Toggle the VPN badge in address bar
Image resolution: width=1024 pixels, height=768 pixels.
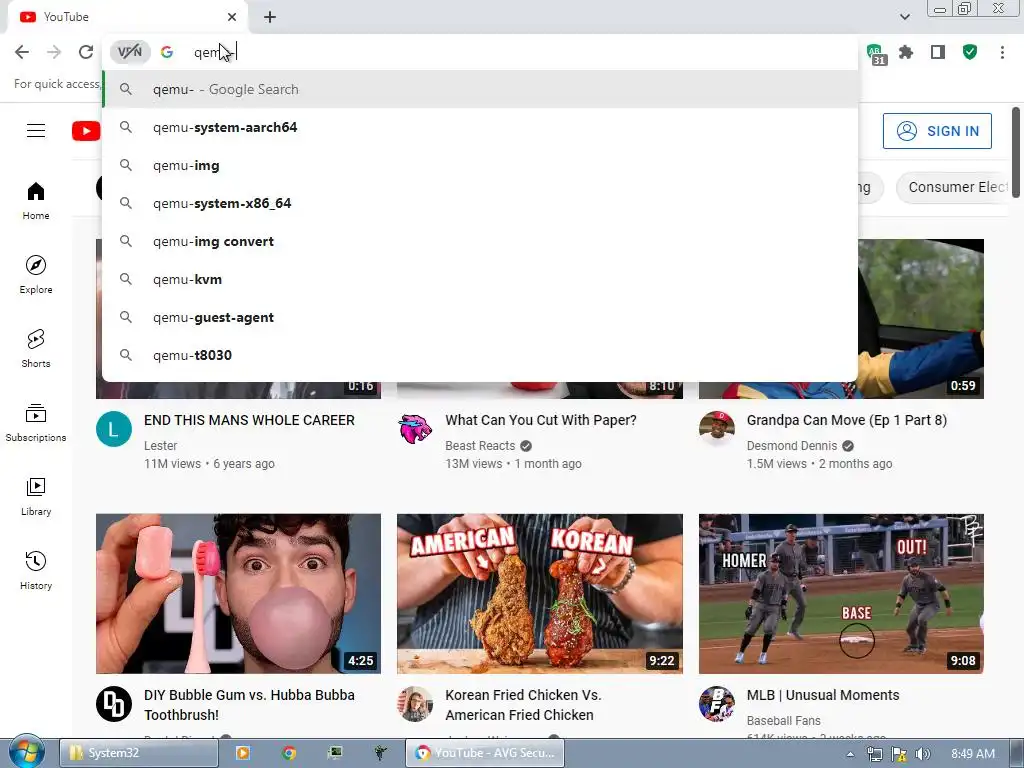(130, 52)
